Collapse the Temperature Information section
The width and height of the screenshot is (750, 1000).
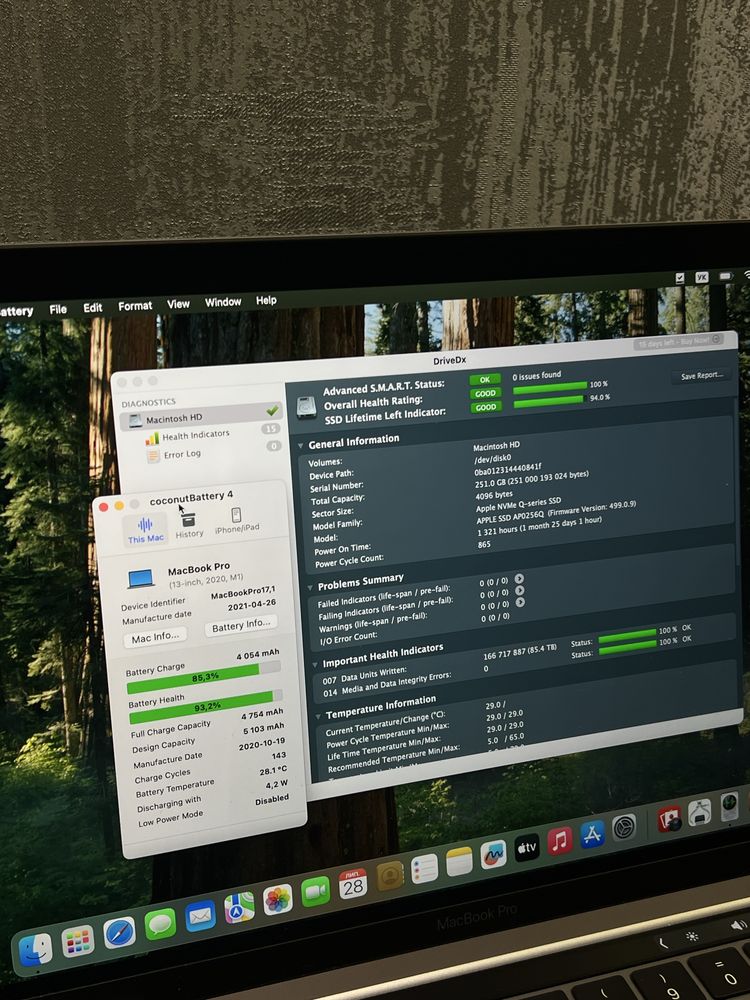point(318,716)
